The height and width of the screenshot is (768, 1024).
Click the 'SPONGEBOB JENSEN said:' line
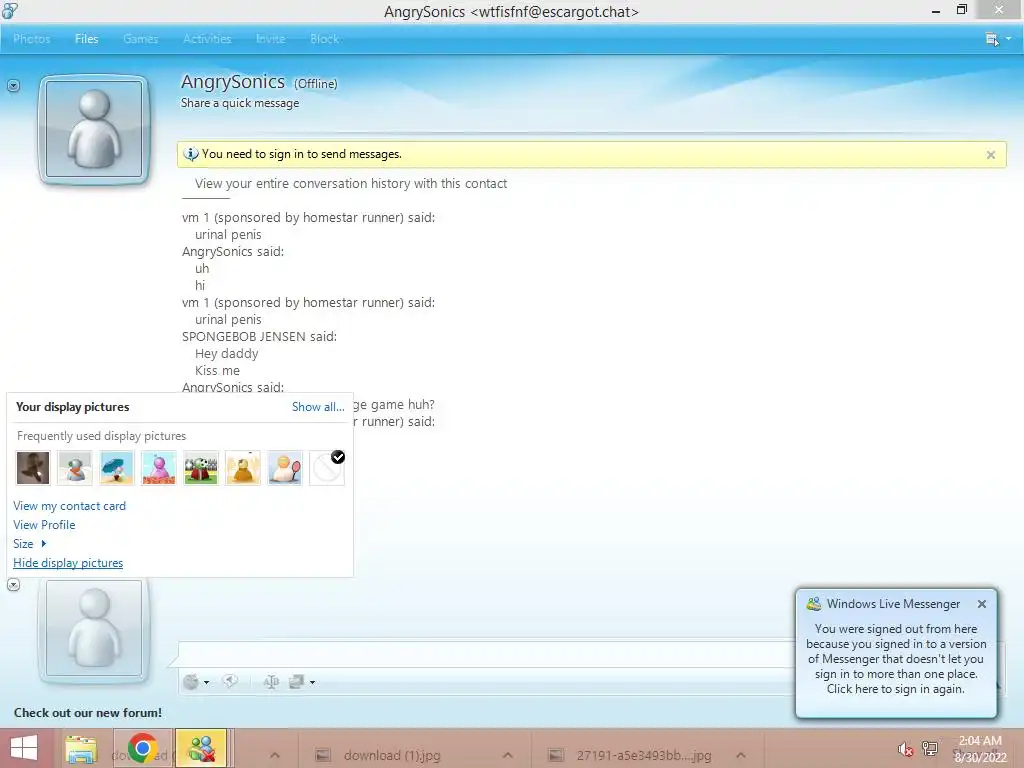point(259,336)
